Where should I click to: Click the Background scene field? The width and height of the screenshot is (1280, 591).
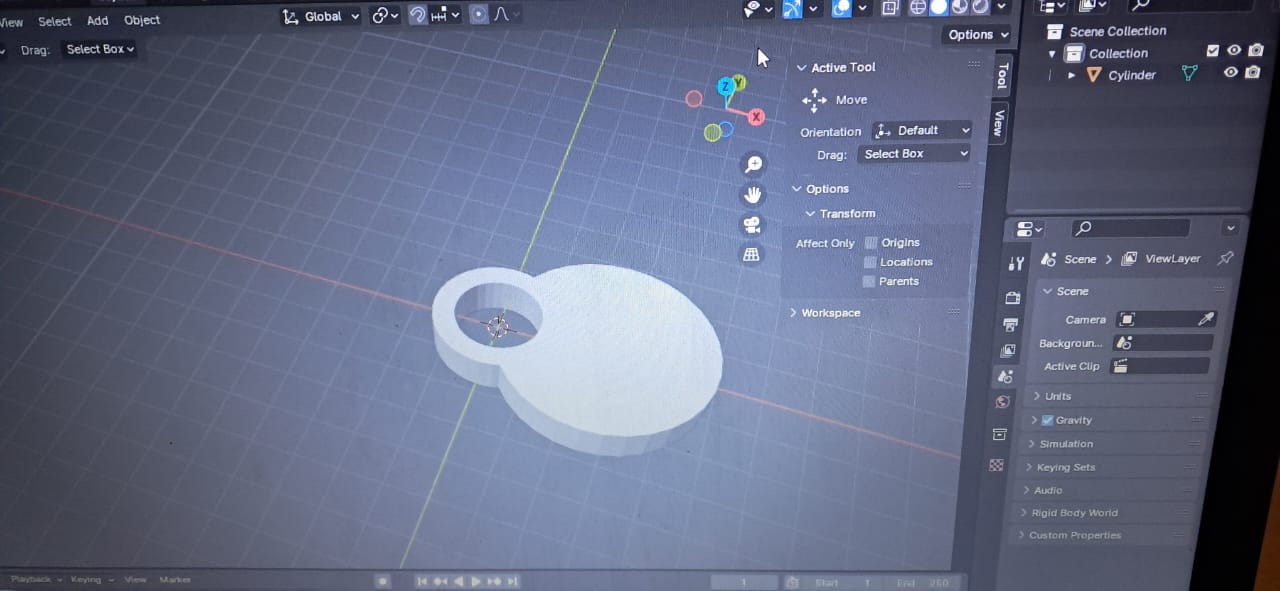pyautogui.click(x=1165, y=342)
